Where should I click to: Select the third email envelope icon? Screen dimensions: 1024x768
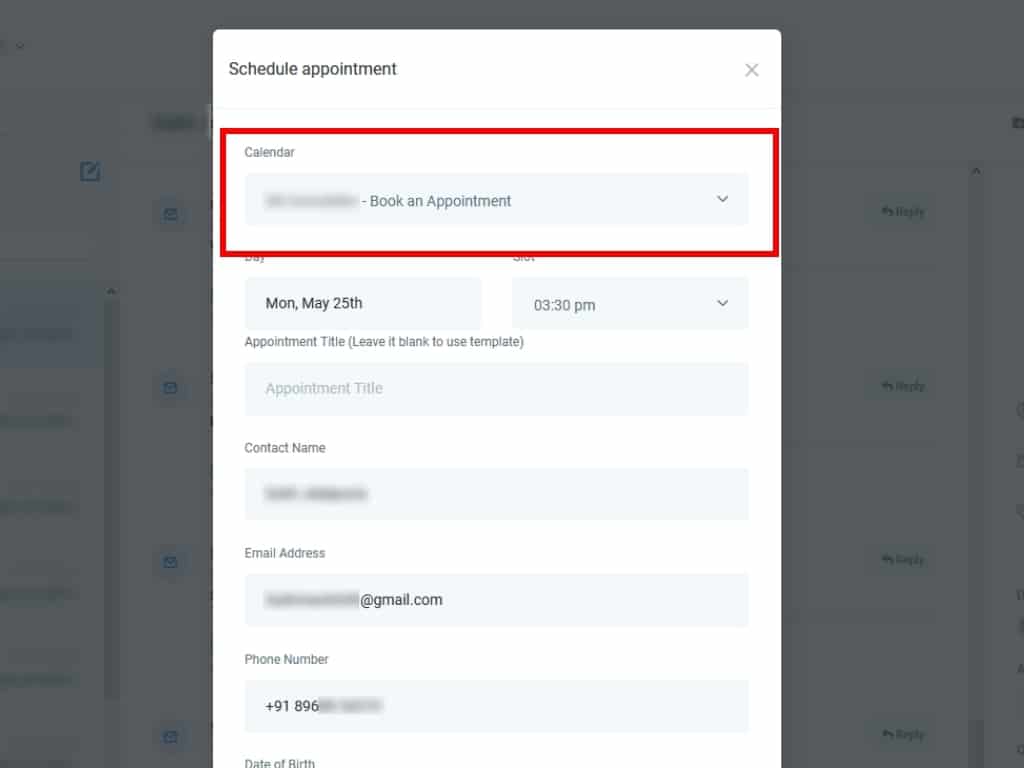(170, 562)
